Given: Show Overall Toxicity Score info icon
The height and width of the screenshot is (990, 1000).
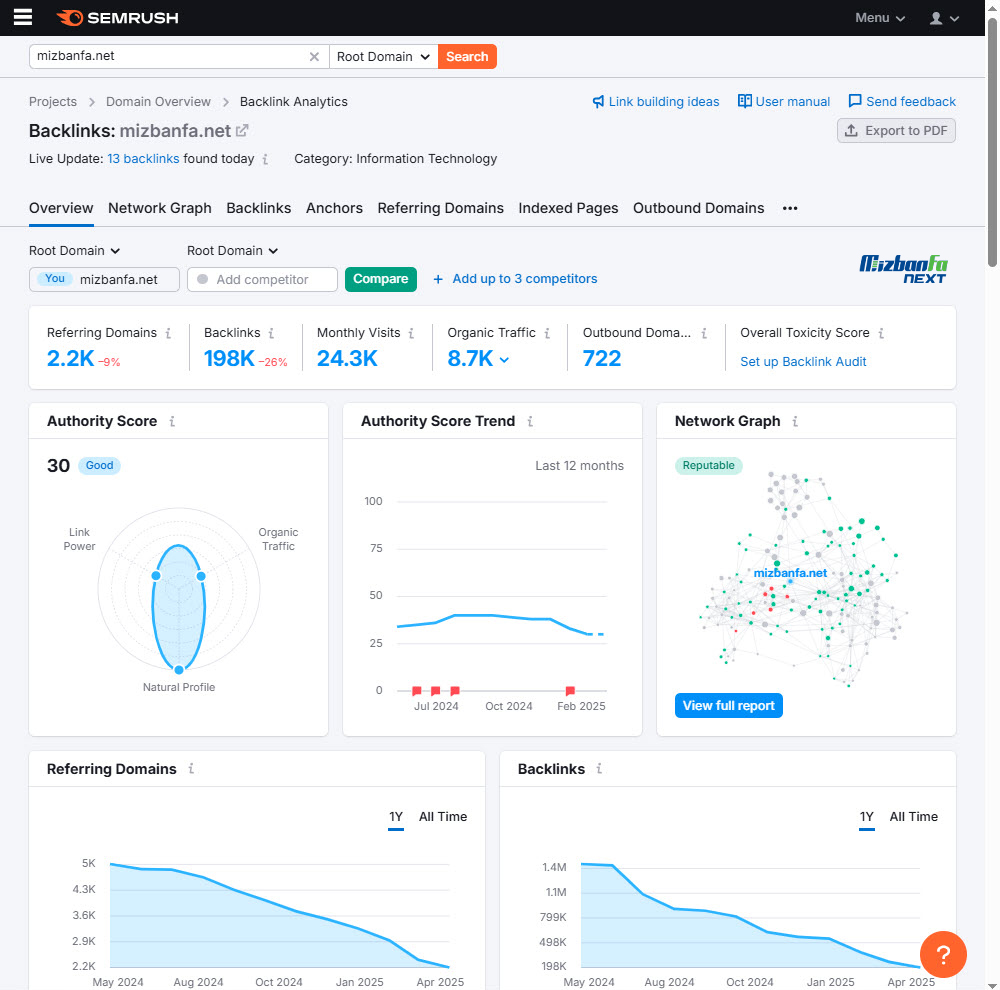Looking at the screenshot, I should (x=881, y=333).
